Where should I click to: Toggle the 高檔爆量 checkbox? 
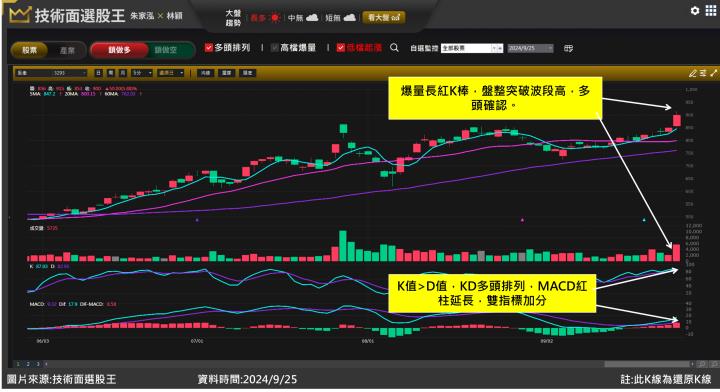(275, 48)
